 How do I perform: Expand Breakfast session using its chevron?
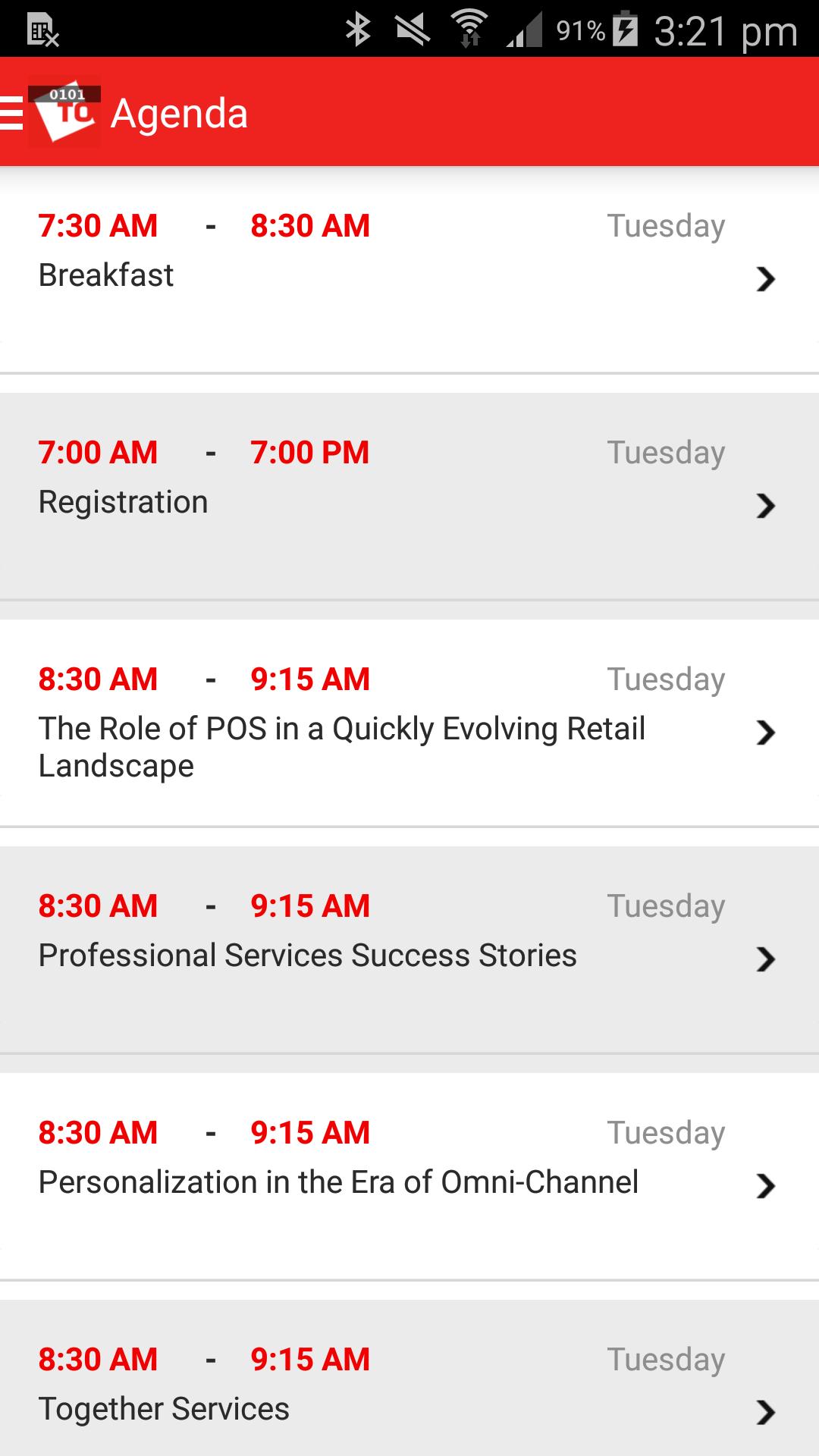coord(766,279)
